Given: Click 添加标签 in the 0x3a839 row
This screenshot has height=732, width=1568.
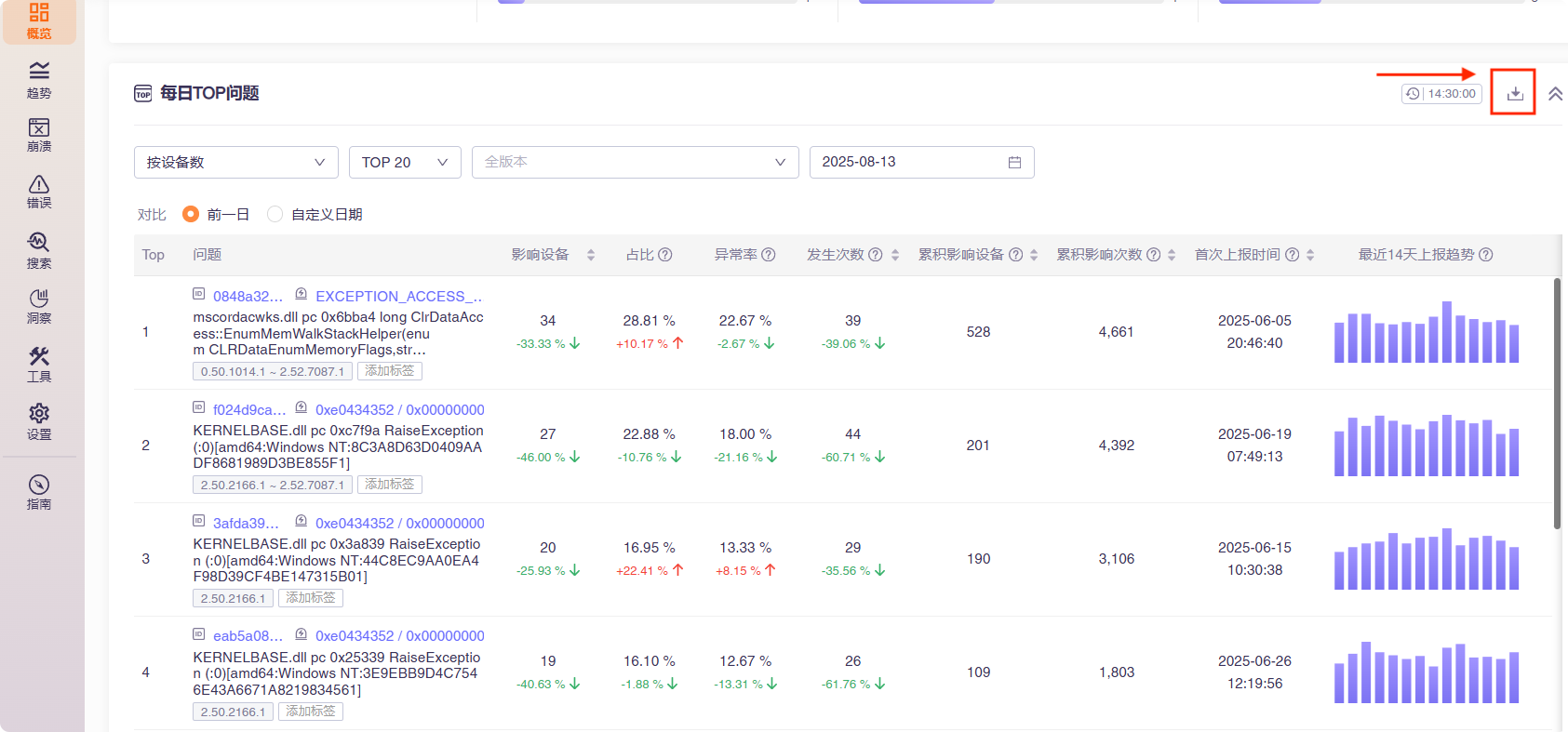Looking at the screenshot, I should click(x=311, y=598).
